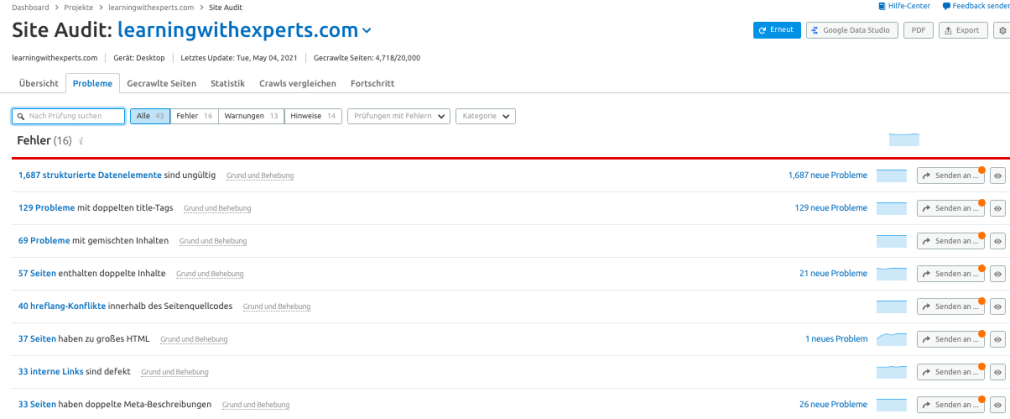1010x419 pixels.
Task: Open 1,687 strukturierte Datenelemente link
Action: click(90, 175)
